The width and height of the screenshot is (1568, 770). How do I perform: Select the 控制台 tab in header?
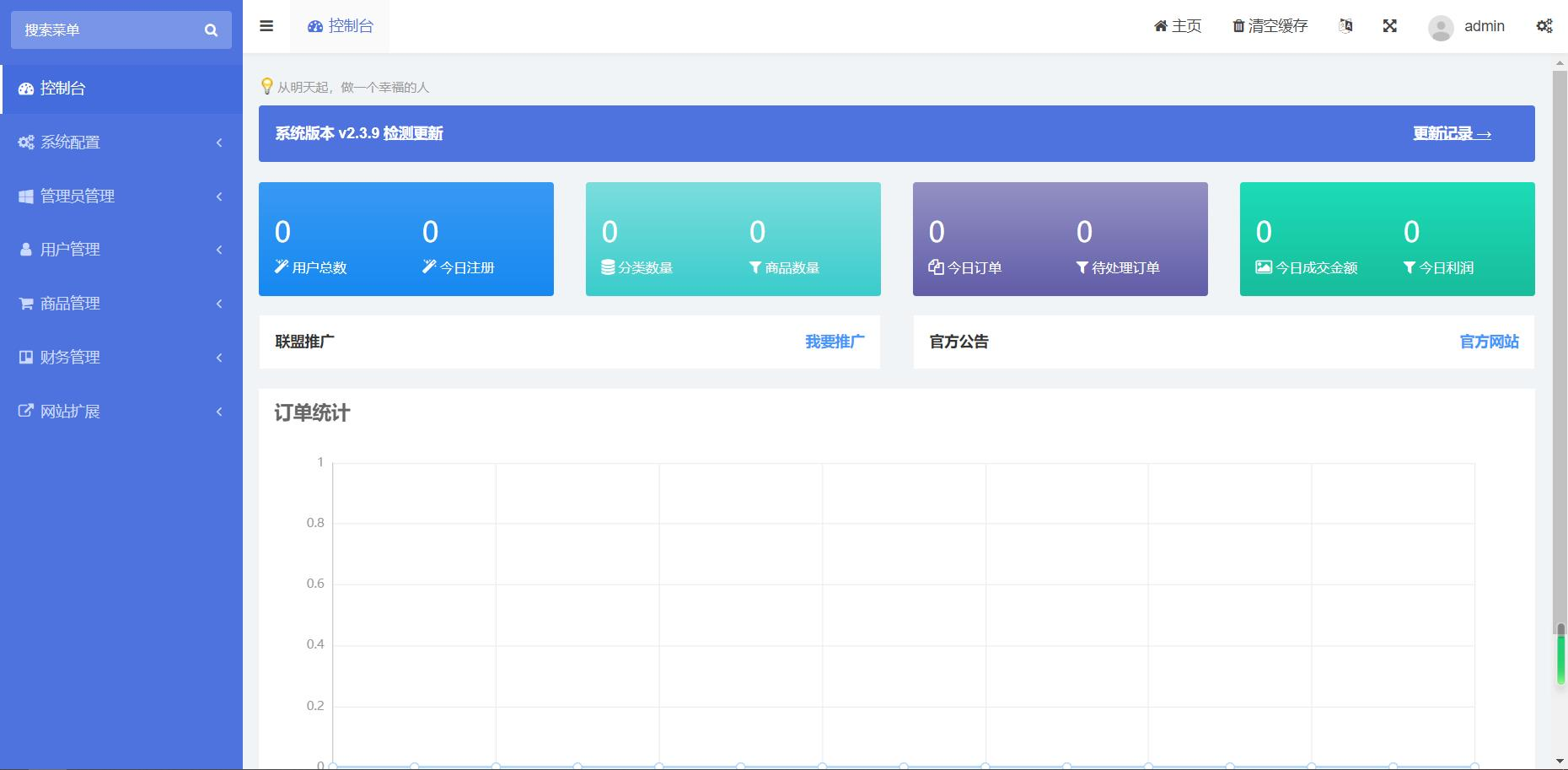tap(341, 26)
